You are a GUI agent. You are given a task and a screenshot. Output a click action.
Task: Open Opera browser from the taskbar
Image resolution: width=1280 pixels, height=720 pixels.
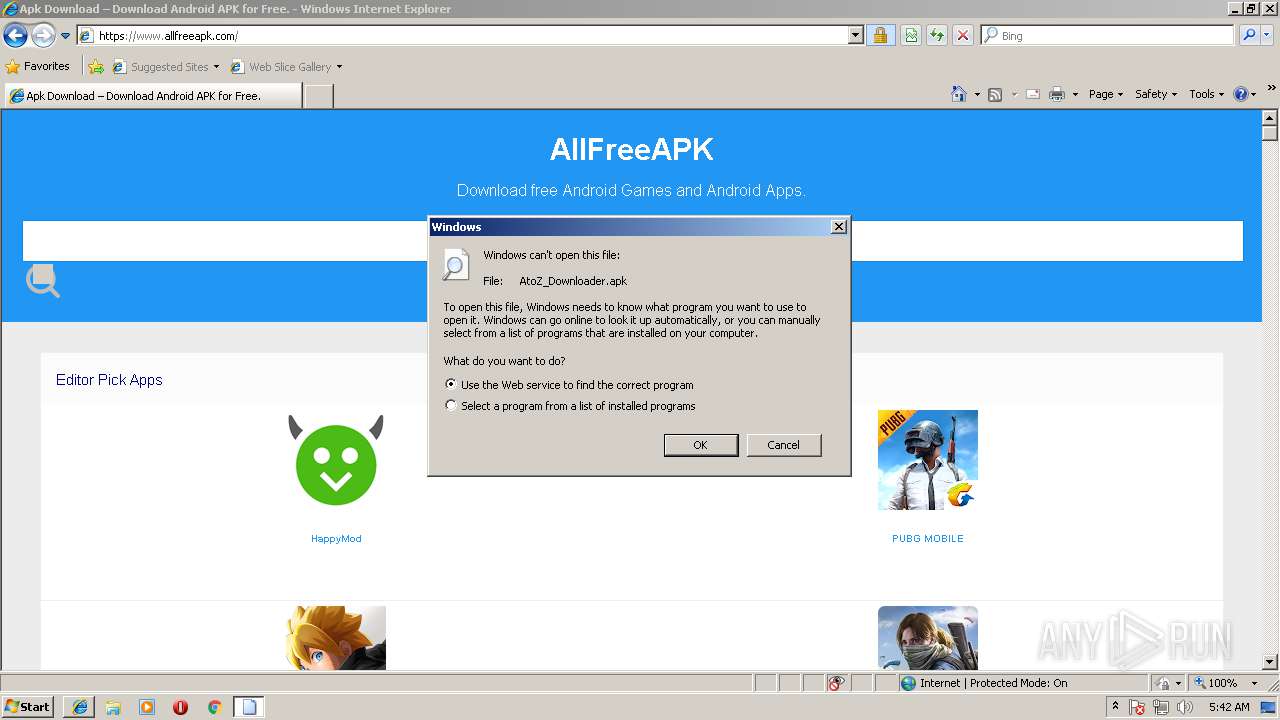[180, 707]
